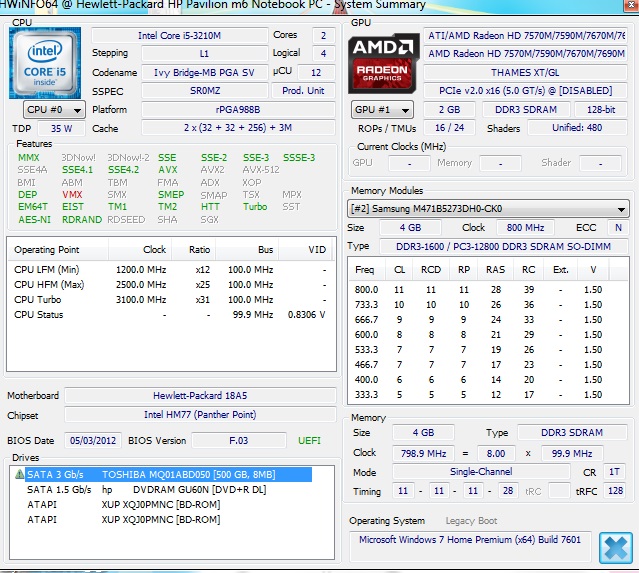Click the AMD Radeon Graphics logo
Image resolution: width=639 pixels, height=573 pixels.
coord(383,63)
